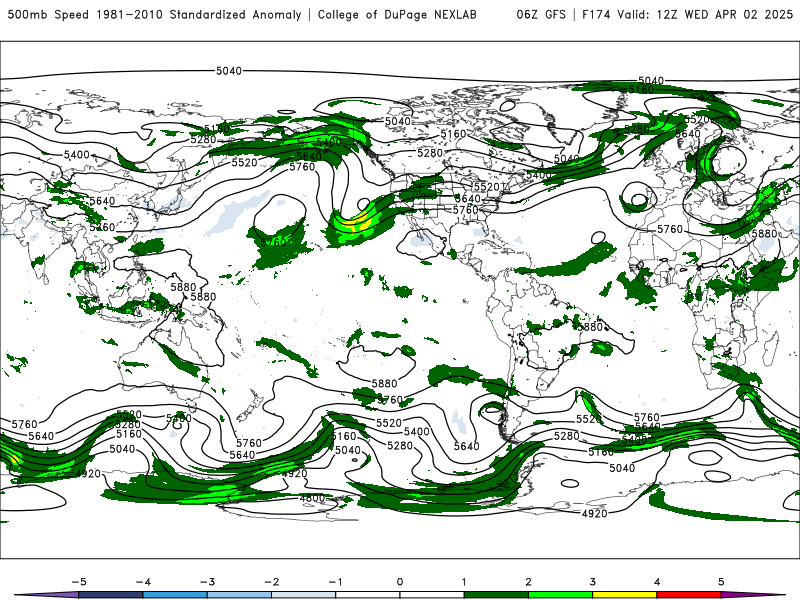The height and width of the screenshot is (600, 800).
Task: Click the positive '2' colorbar tick label
Action: point(529,582)
